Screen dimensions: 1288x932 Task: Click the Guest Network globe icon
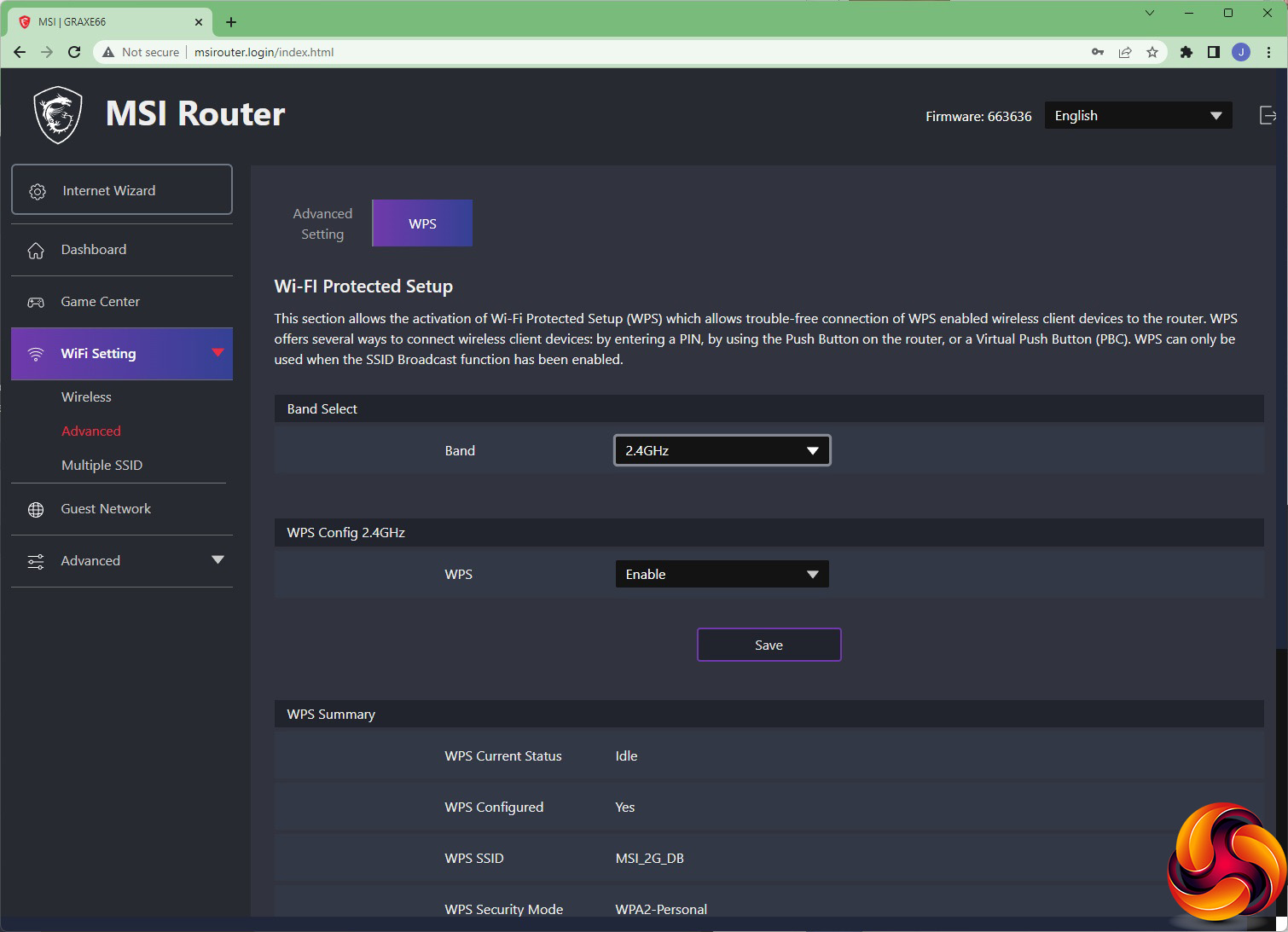coord(36,509)
